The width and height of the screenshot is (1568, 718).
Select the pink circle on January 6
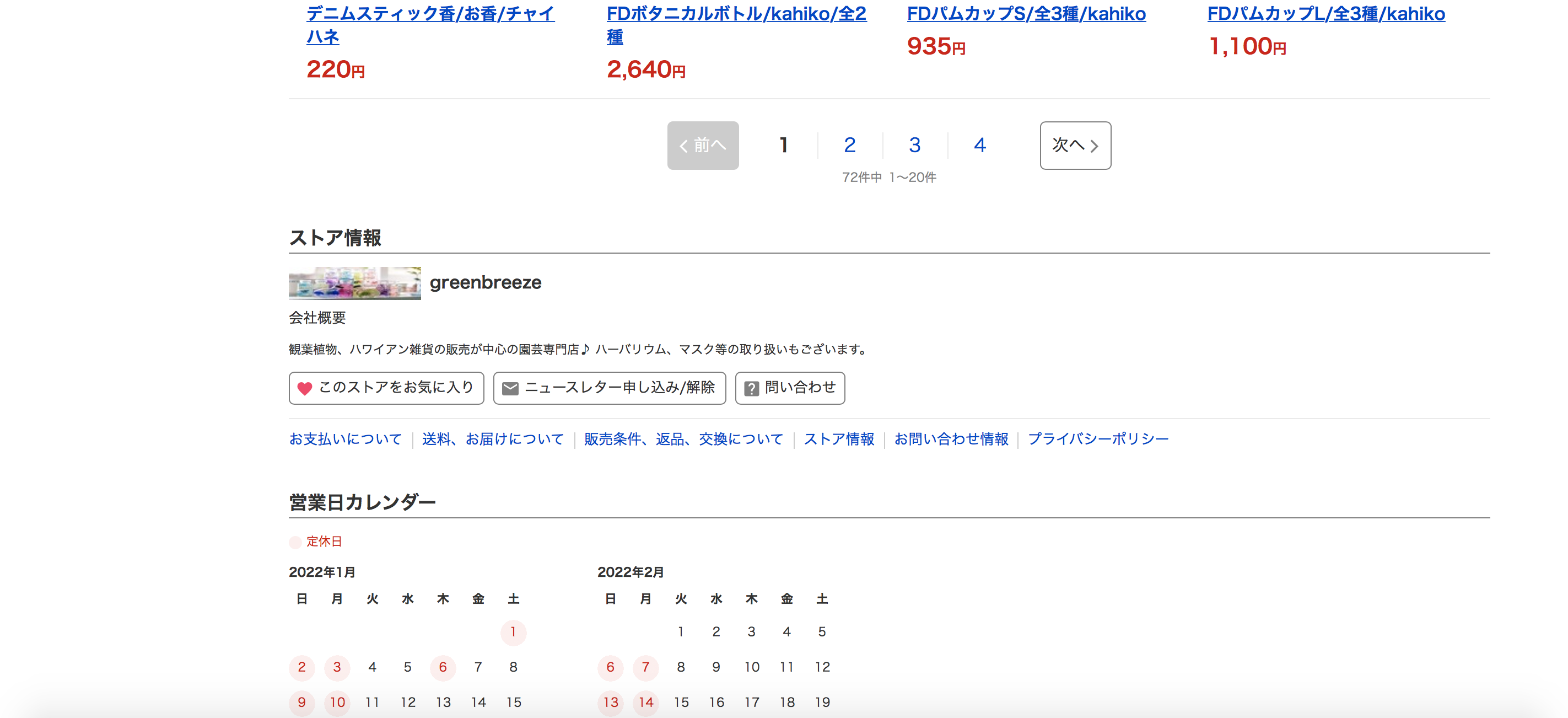[443, 668]
